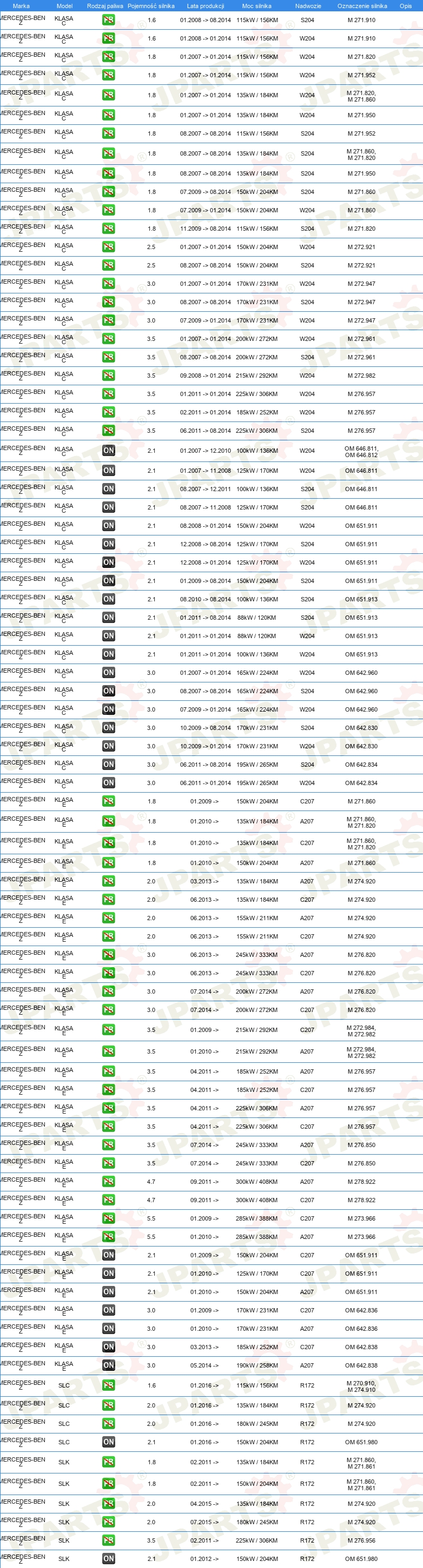Screen dimensions: 423x1568
Task: Click PB icon in A207 M 276.850 row
Action: [x=109, y=1145]
